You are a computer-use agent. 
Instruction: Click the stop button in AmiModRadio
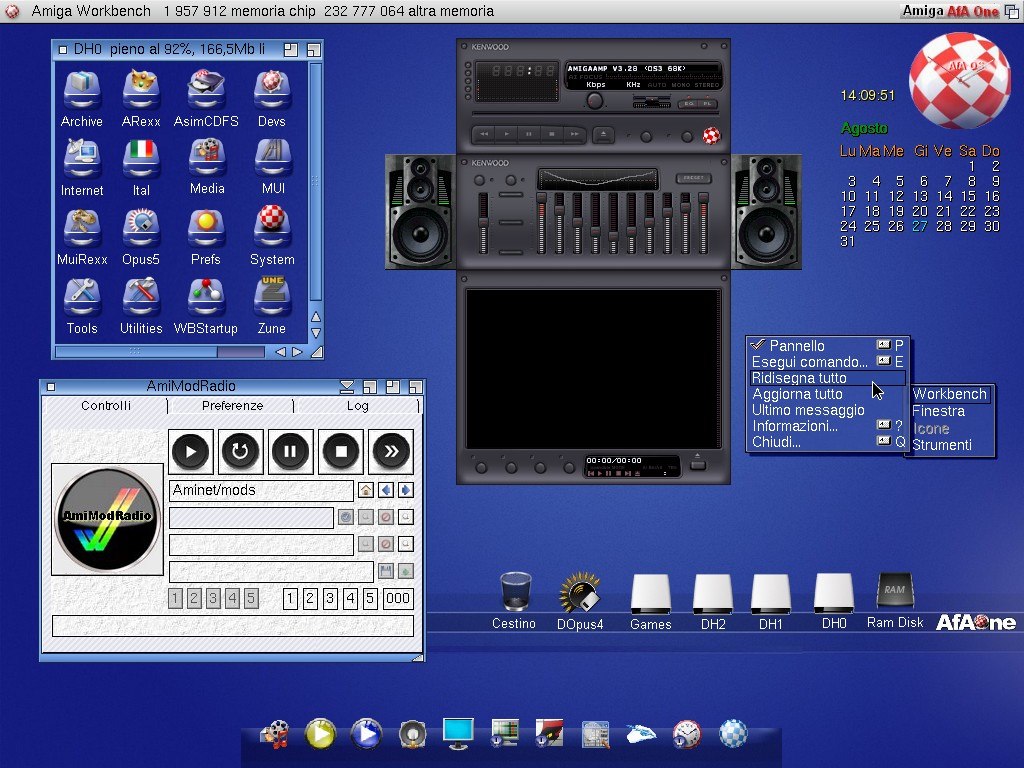point(341,452)
